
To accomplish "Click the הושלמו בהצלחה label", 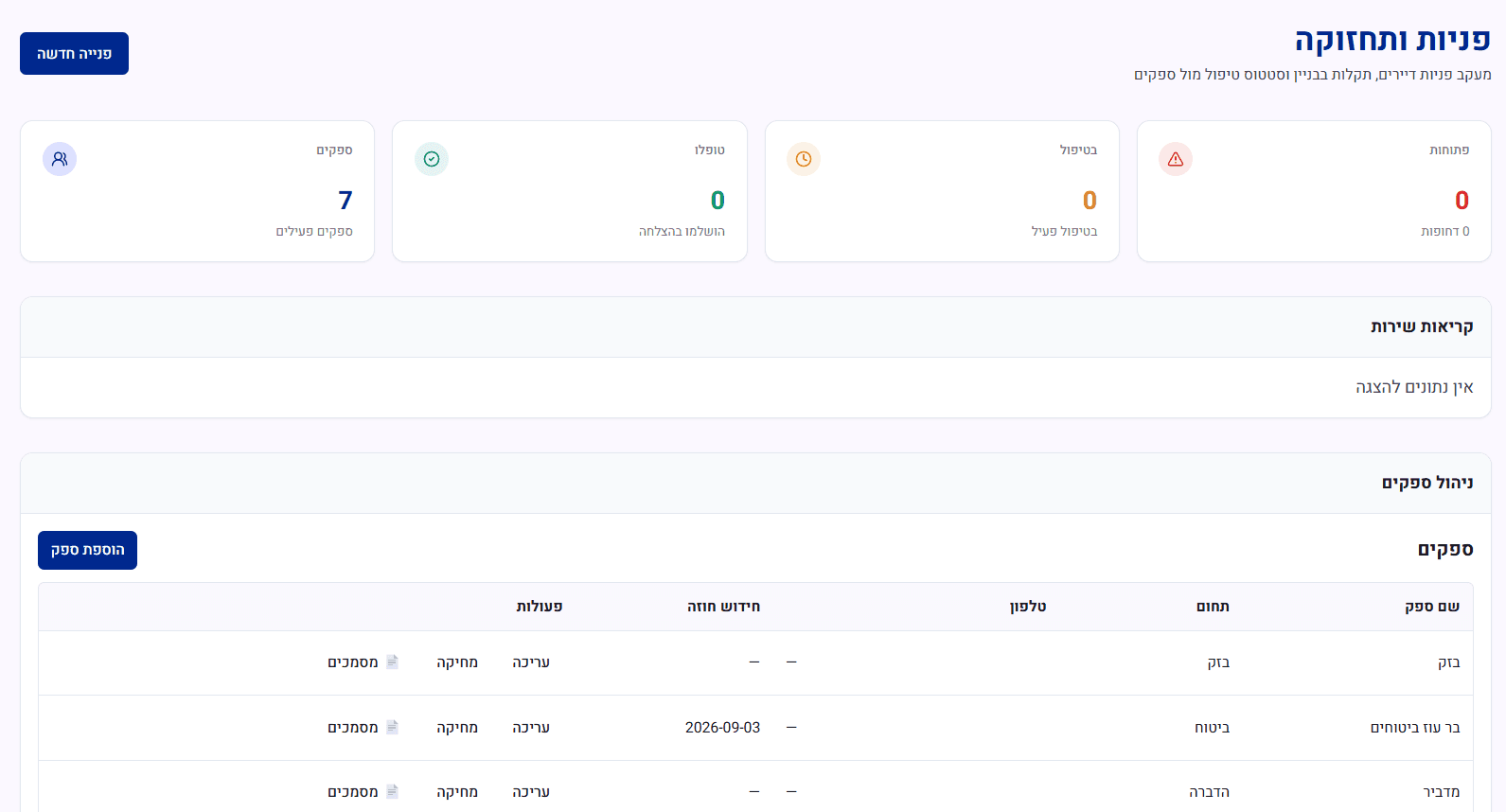I will pyautogui.click(x=682, y=231).
